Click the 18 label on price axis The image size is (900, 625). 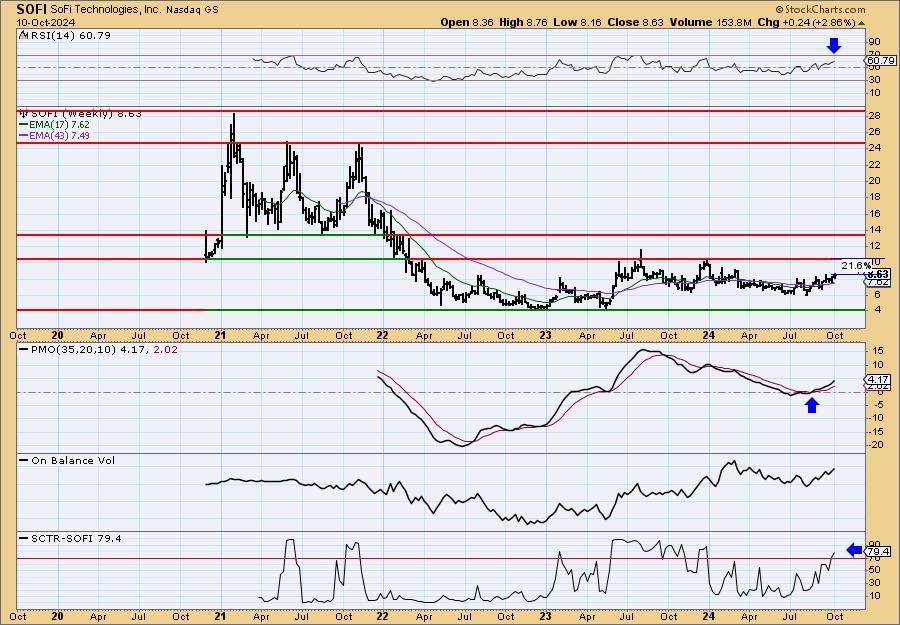875,197
